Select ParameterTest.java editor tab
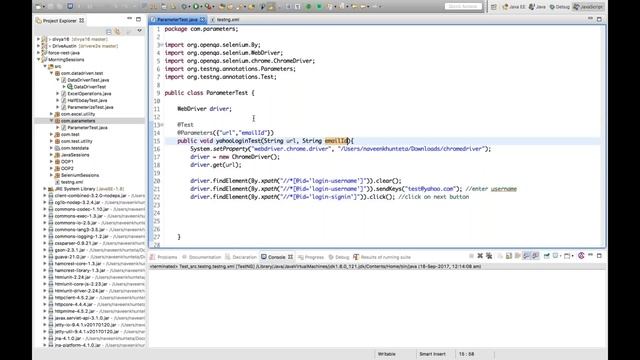The image size is (640, 360). [177, 20]
